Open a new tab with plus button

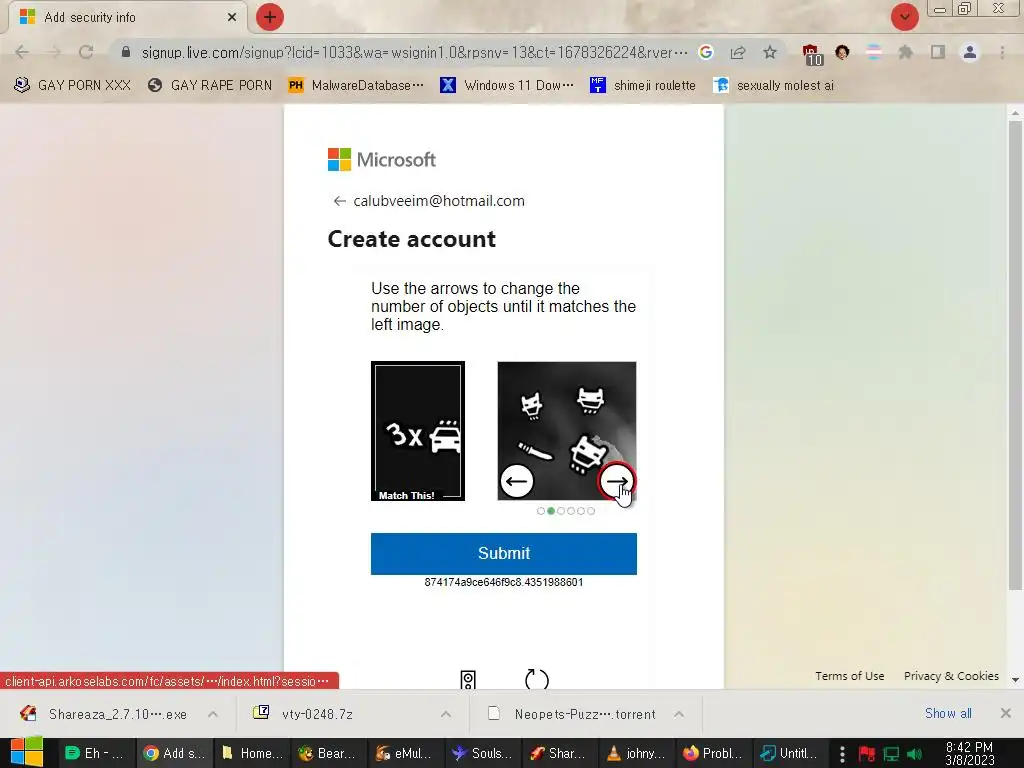point(270,17)
